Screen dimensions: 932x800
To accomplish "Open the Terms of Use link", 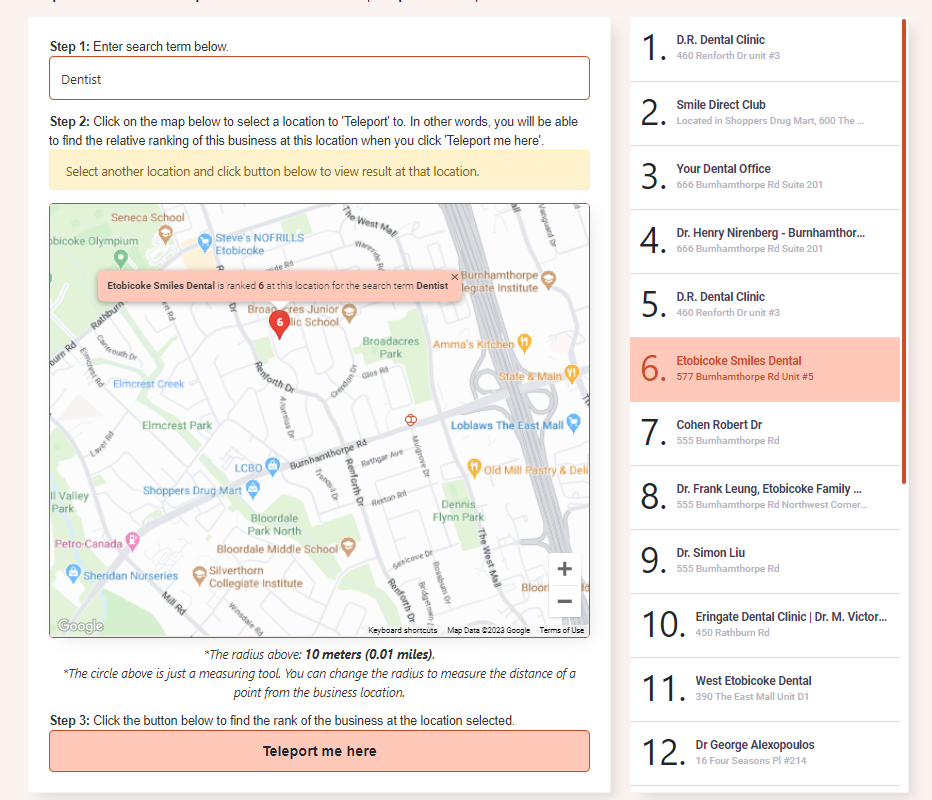I will [562, 630].
